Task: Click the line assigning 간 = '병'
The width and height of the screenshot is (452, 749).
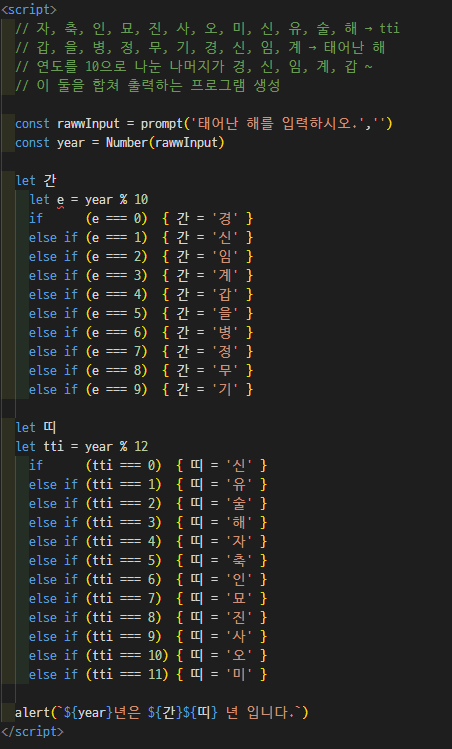Action: [141, 332]
